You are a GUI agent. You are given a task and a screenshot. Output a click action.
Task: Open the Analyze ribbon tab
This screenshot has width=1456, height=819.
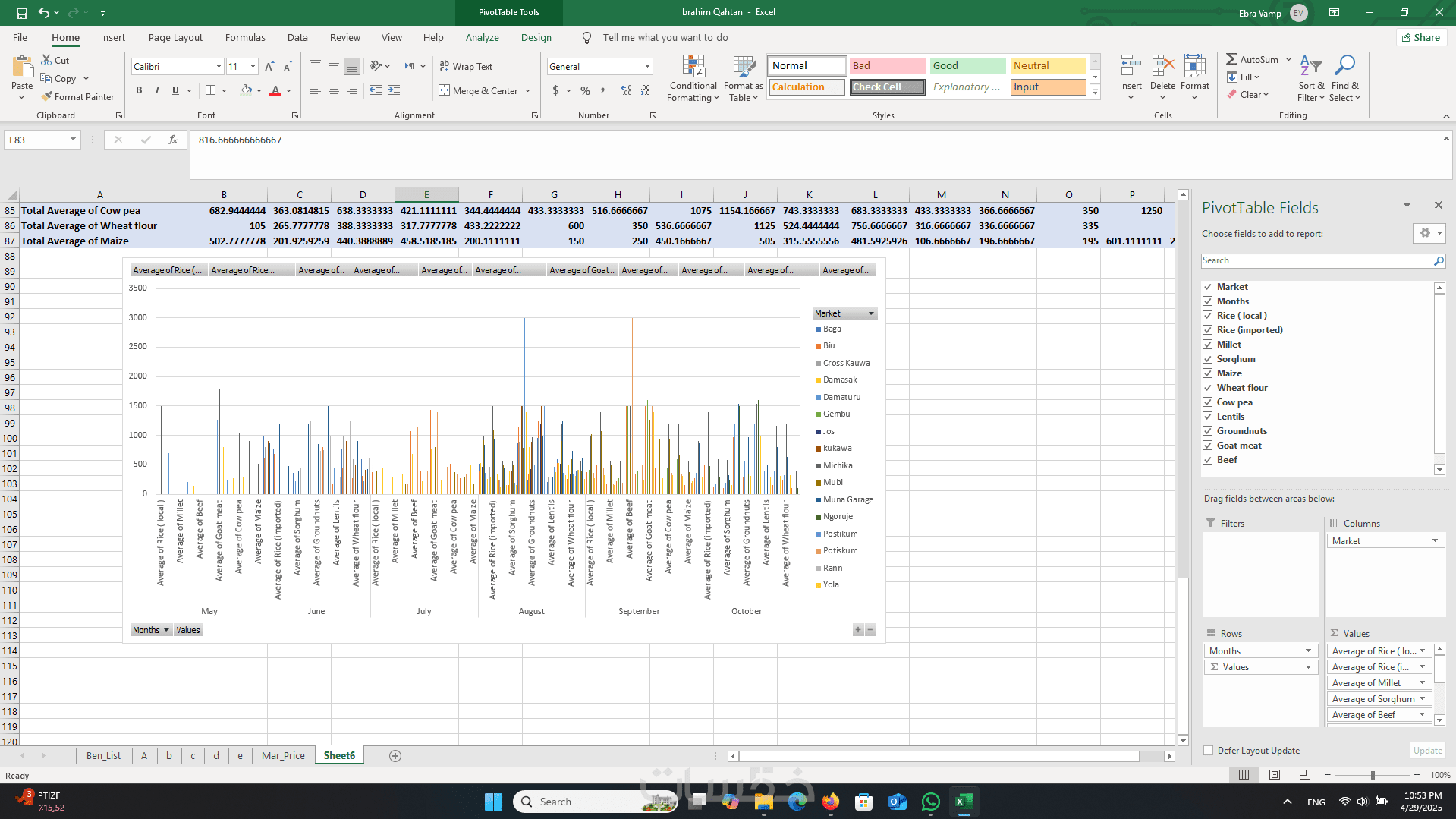pos(482,37)
